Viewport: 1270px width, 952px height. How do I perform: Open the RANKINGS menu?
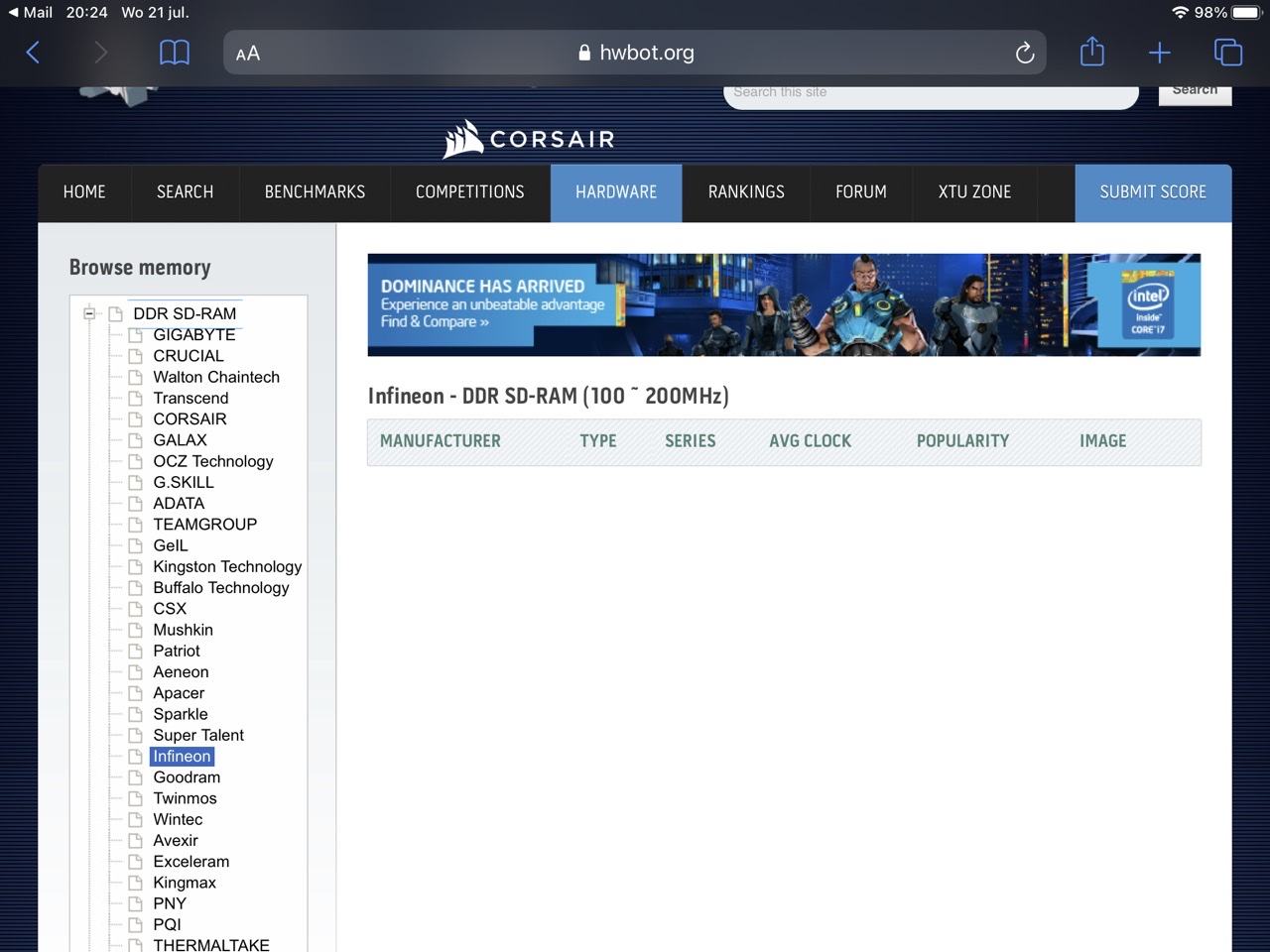click(746, 192)
